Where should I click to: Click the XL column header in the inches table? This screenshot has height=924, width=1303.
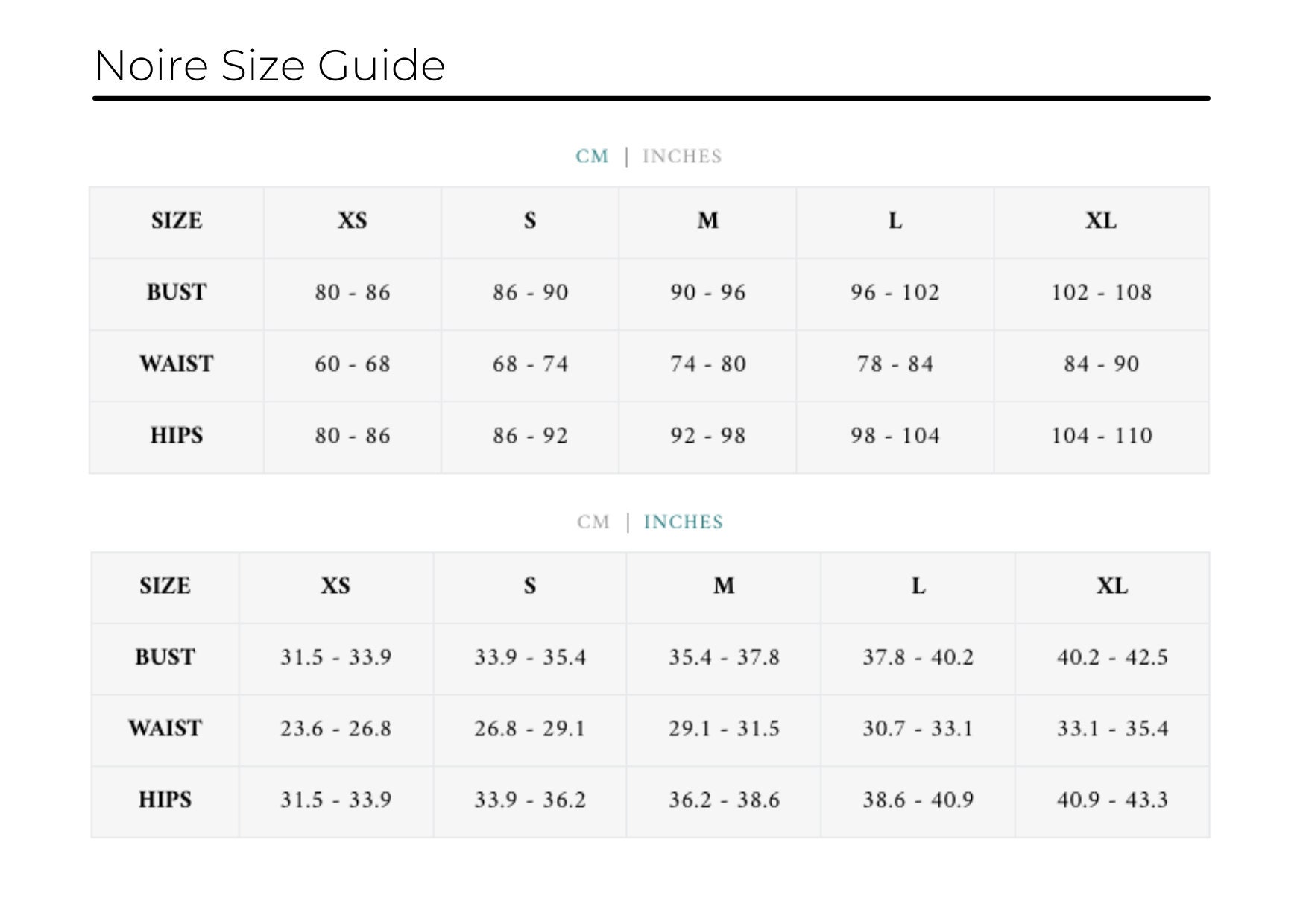coord(1112,586)
